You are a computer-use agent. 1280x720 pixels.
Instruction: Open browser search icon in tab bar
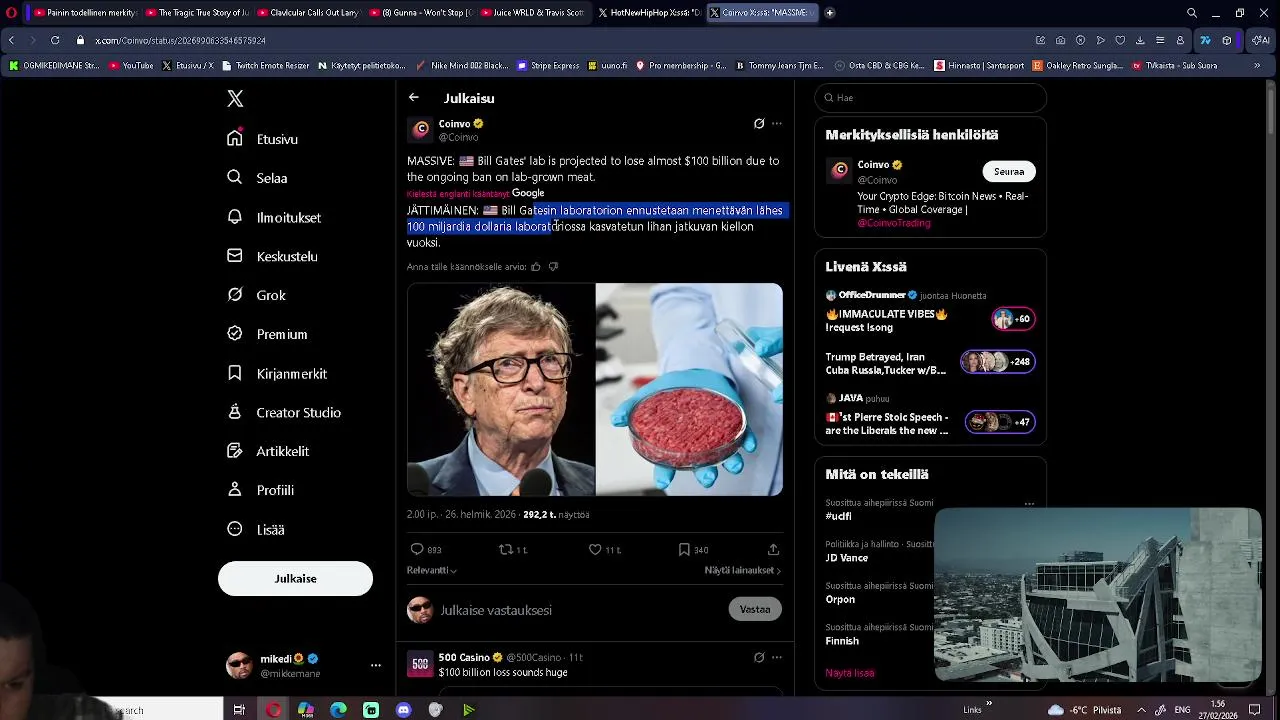click(1192, 13)
